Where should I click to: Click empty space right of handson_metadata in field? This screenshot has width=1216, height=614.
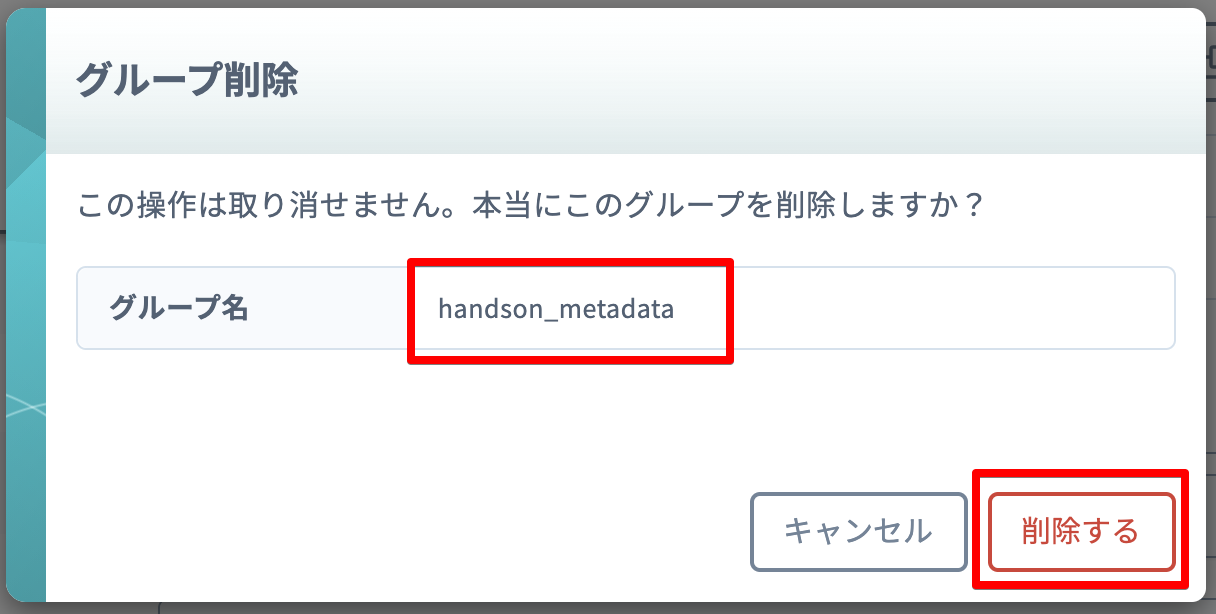coord(950,309)
